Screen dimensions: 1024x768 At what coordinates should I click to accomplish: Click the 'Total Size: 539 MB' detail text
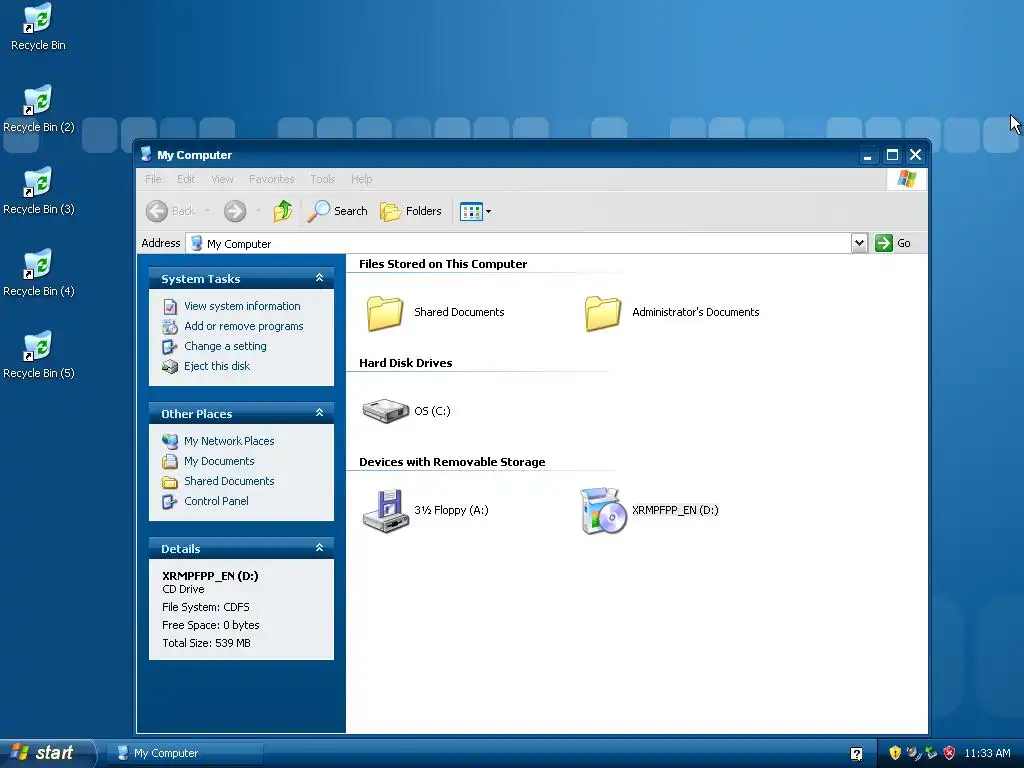pos(206,643)
